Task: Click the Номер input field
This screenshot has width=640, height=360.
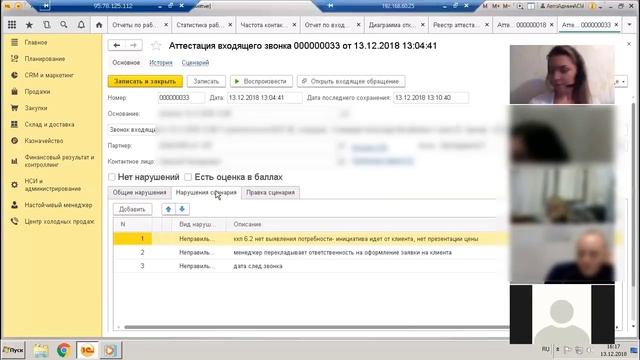Action: pos(181,98)
